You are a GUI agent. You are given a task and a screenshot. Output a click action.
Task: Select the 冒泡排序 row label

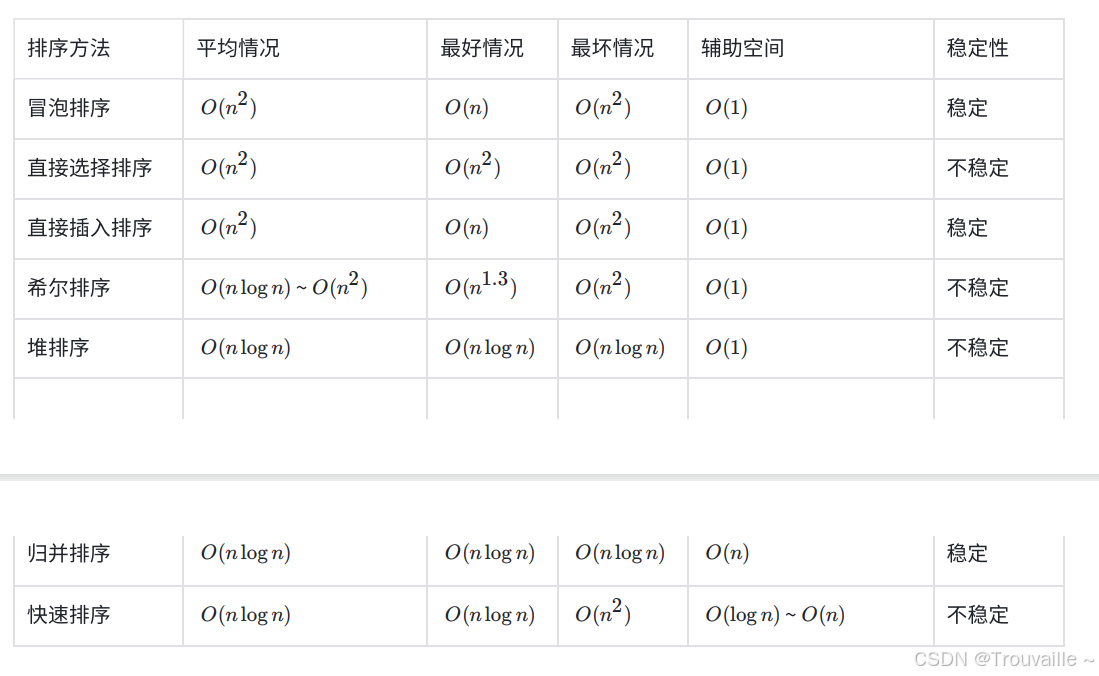click(69, 108)
